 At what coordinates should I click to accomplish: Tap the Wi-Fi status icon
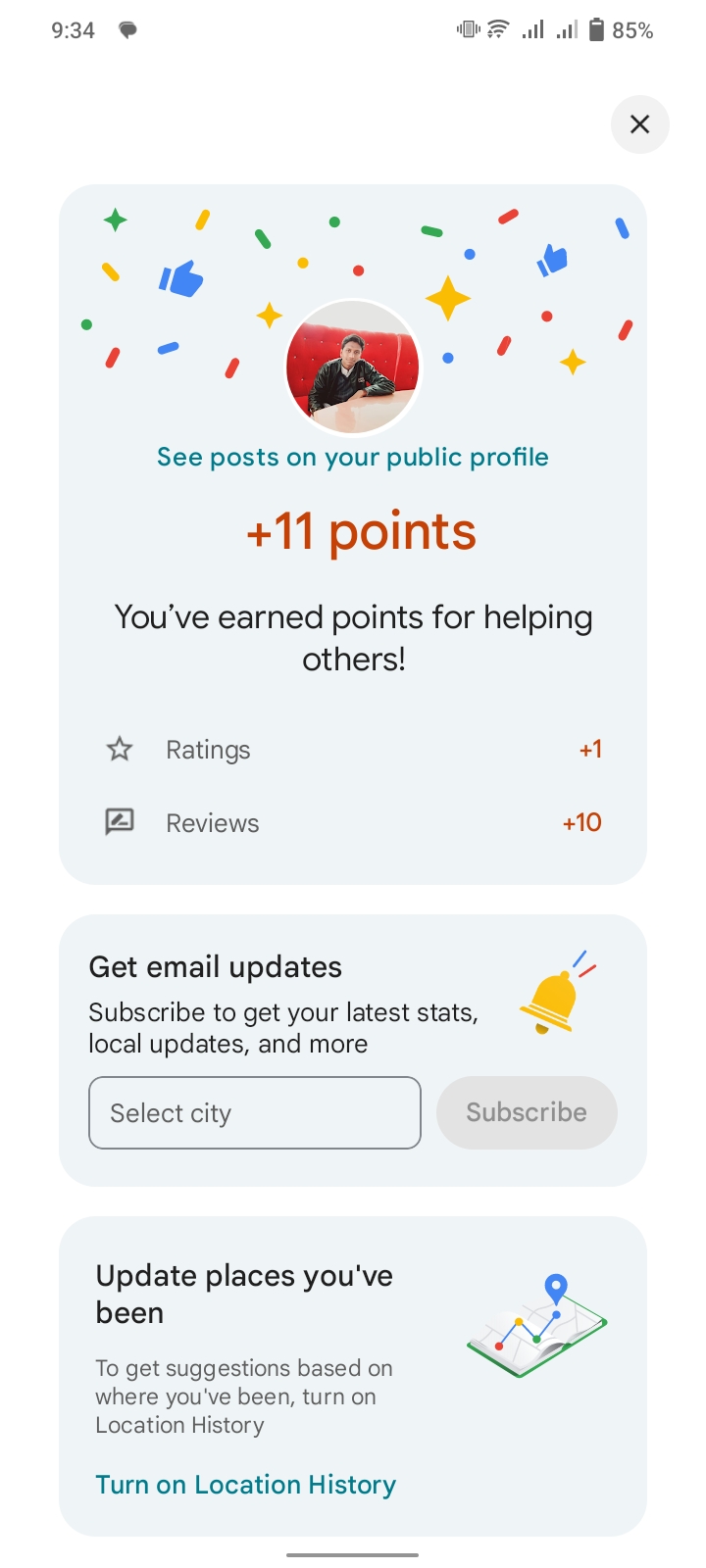(498, 30)
